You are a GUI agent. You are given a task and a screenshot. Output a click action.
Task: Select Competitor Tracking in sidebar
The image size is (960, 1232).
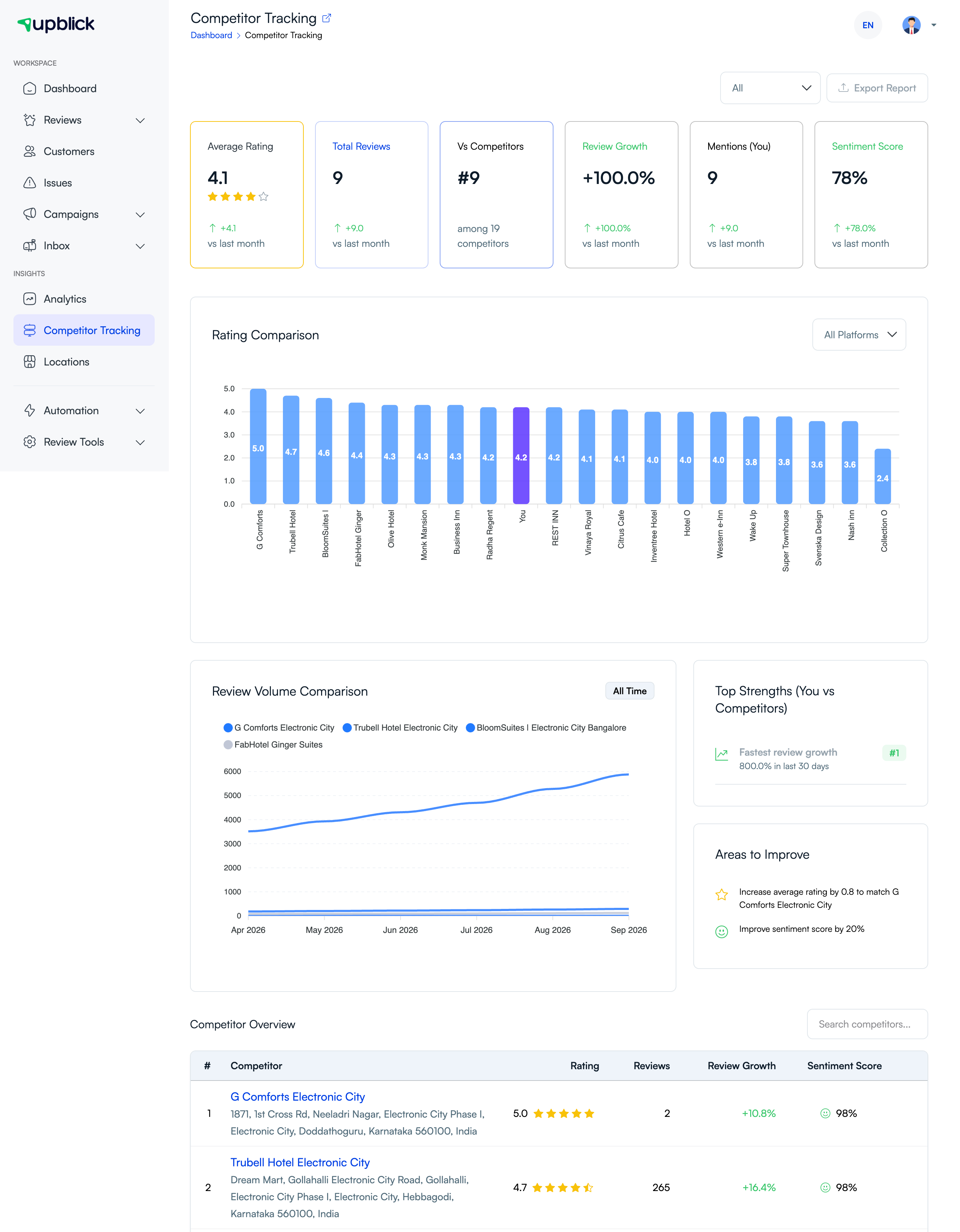84,331
